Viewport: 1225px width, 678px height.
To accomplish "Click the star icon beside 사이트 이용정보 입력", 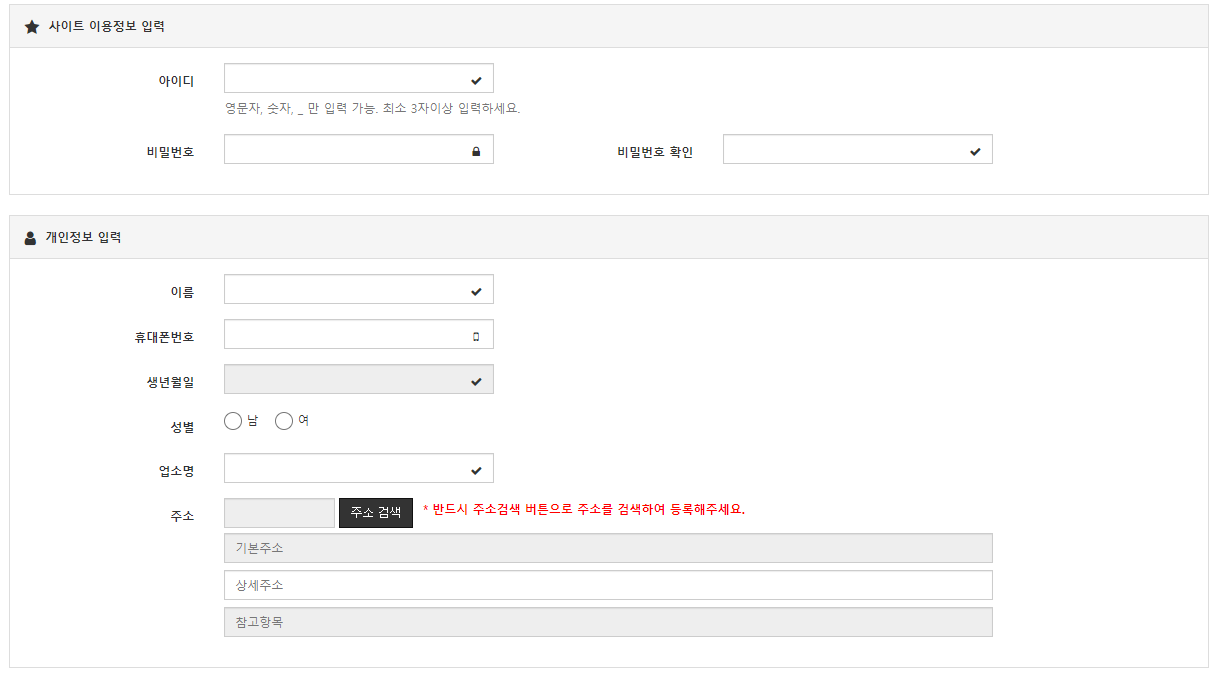I will 31,27.
